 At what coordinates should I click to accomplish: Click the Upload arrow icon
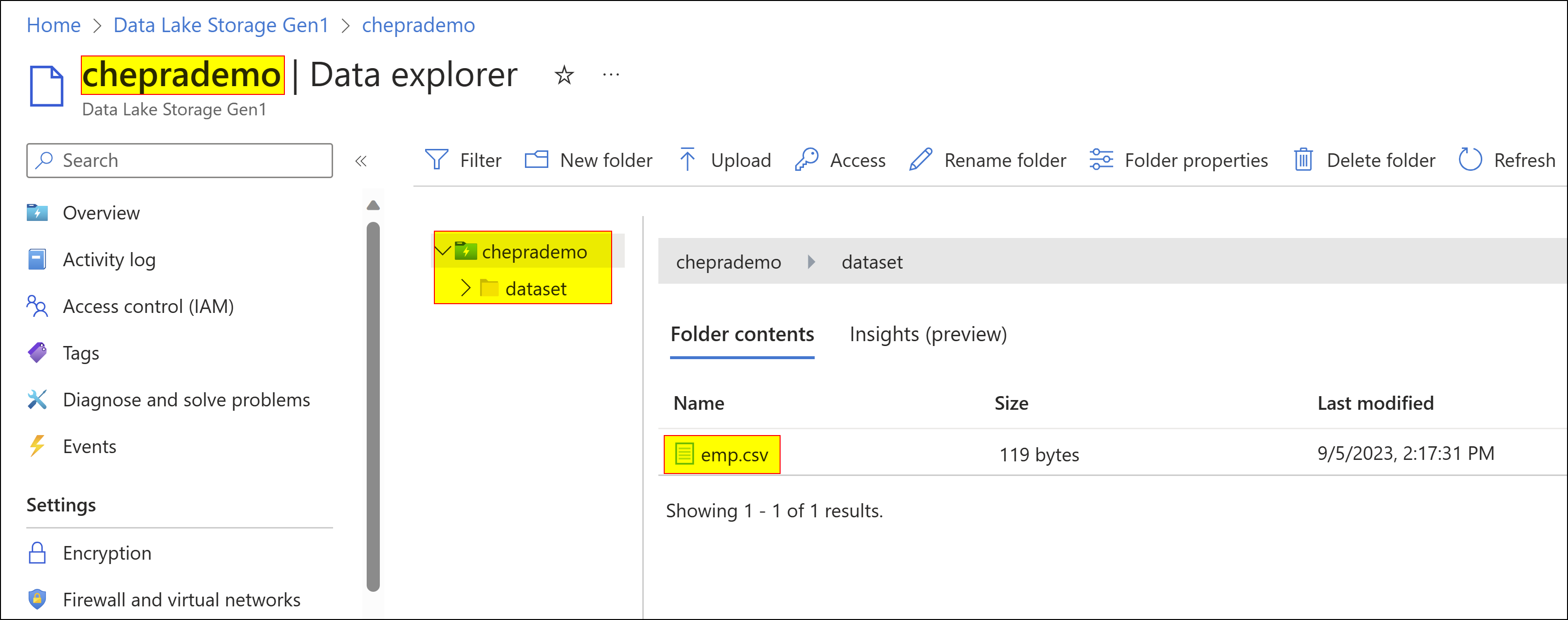tap(687, 160)
